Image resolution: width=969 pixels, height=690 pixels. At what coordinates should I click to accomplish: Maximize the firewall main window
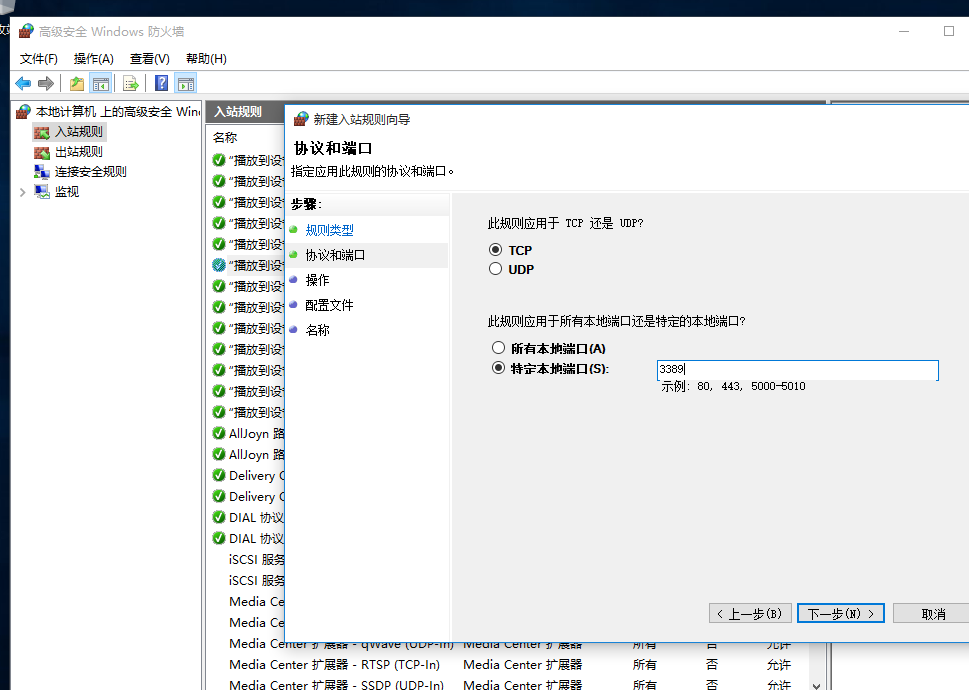pyautogui.click(x=949, y=31)
